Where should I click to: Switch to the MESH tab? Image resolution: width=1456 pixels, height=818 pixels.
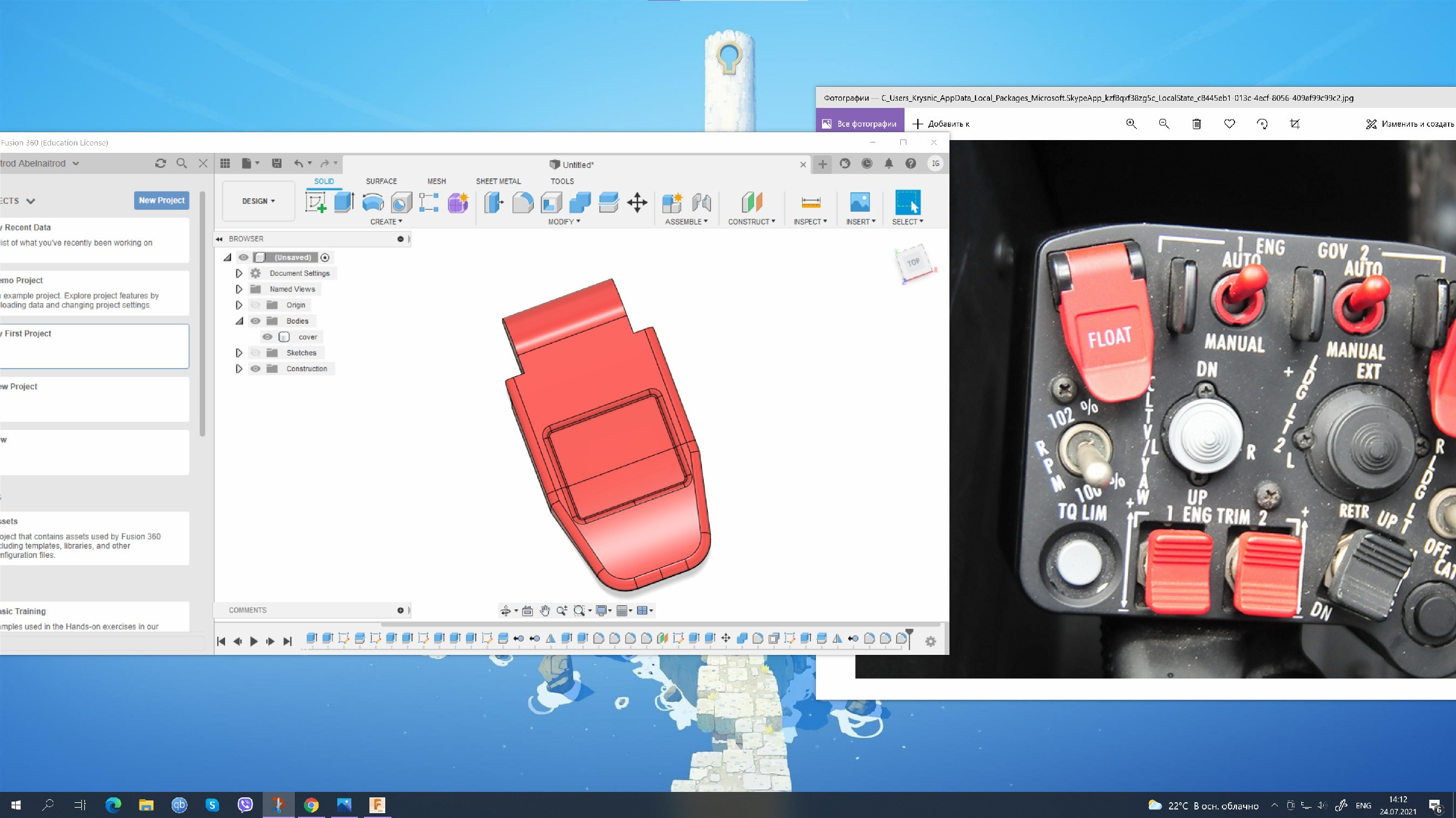436,181
